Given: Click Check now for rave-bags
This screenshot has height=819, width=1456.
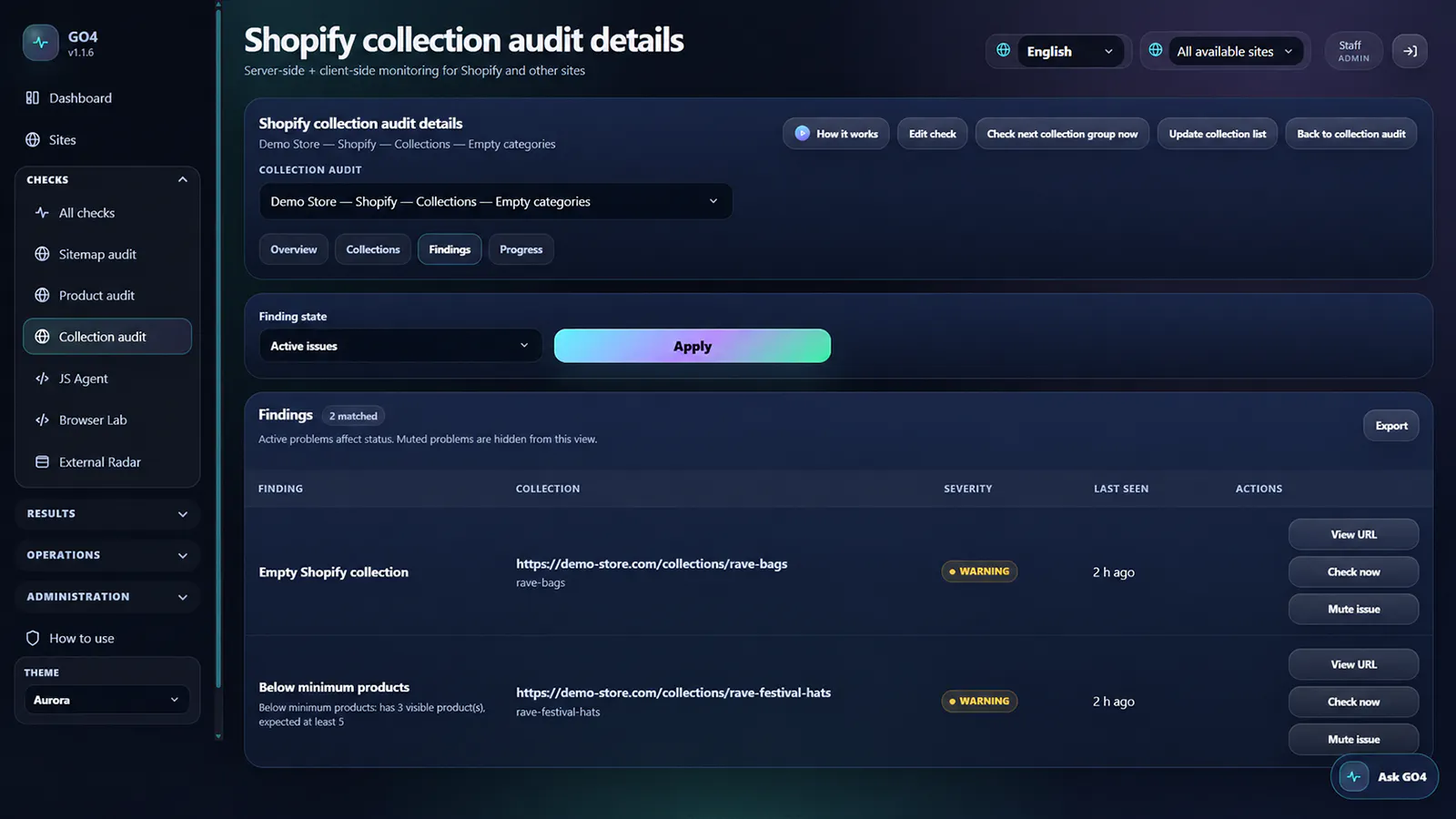Looking at the screenshot, I should (1354, 571).
